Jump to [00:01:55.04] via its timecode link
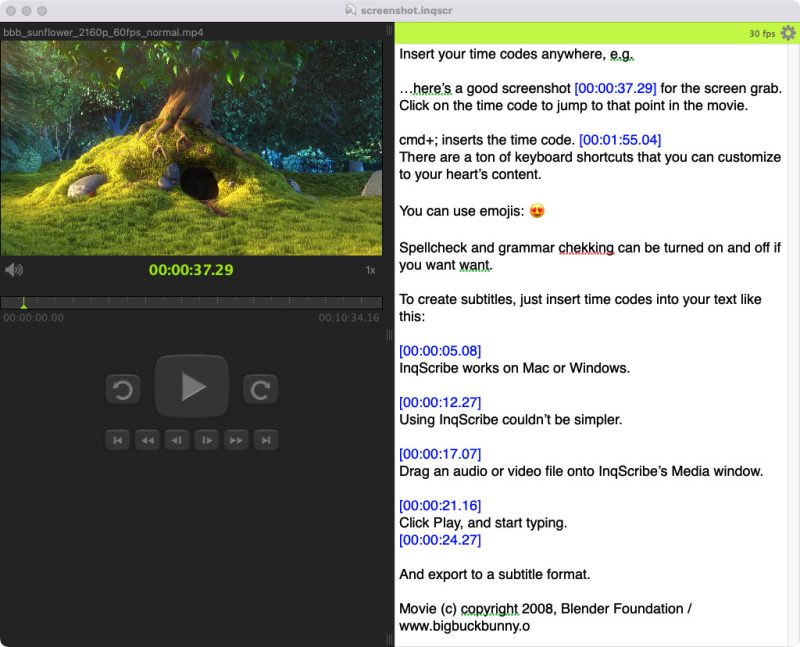The width and height of the screenshot is (800, 647). (619, 139)
